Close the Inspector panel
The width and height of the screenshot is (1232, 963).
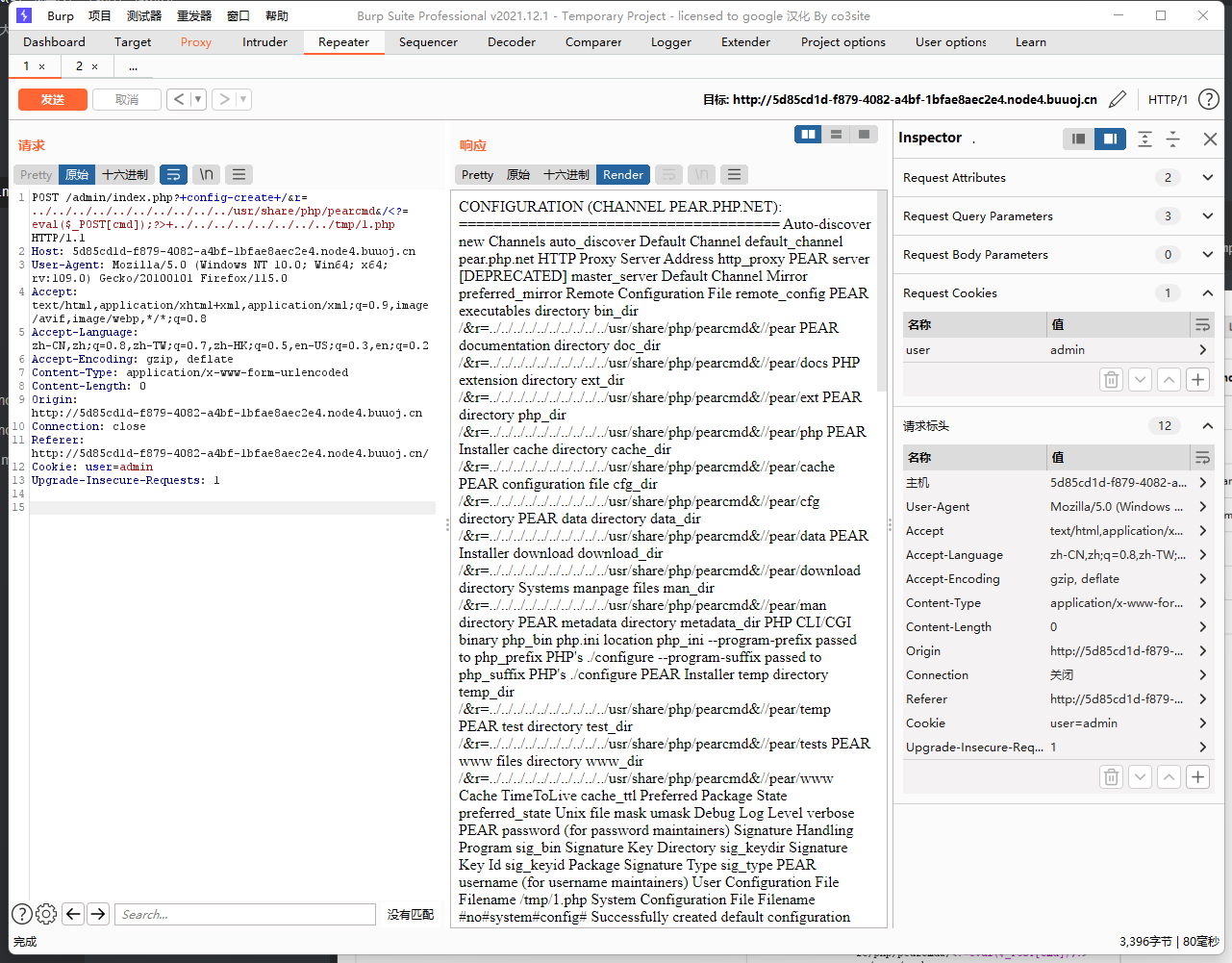(x=1210, y=139)
